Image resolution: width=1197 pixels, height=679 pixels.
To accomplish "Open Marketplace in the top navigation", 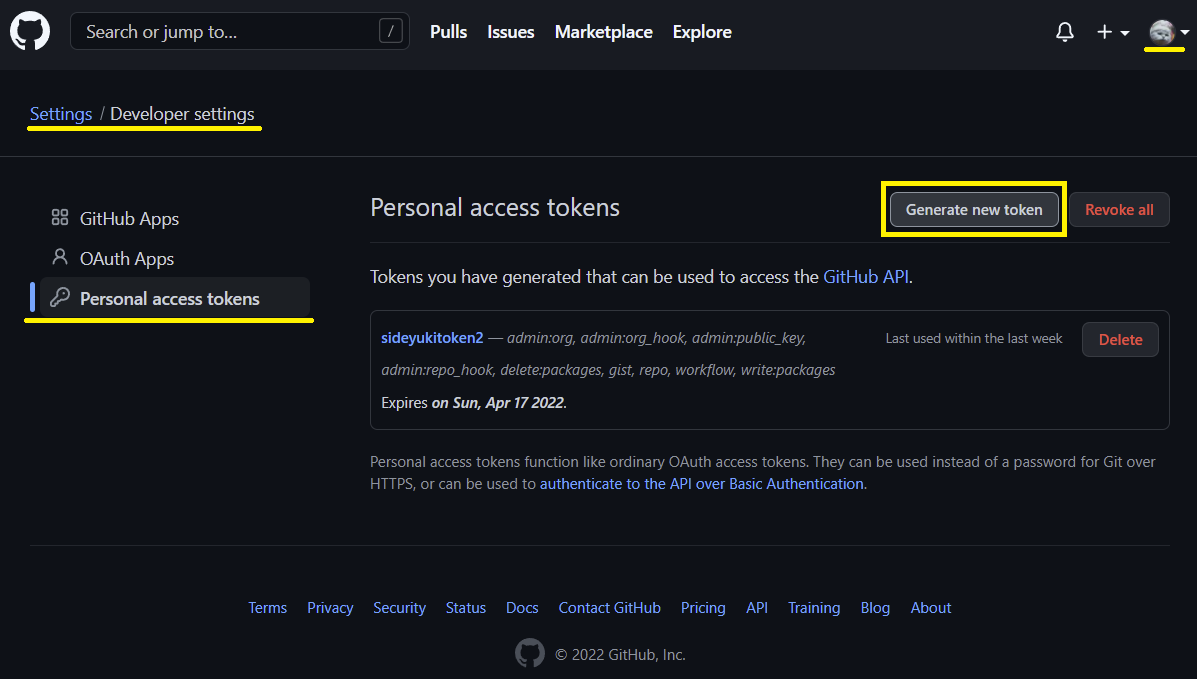I will click(604, 32).
